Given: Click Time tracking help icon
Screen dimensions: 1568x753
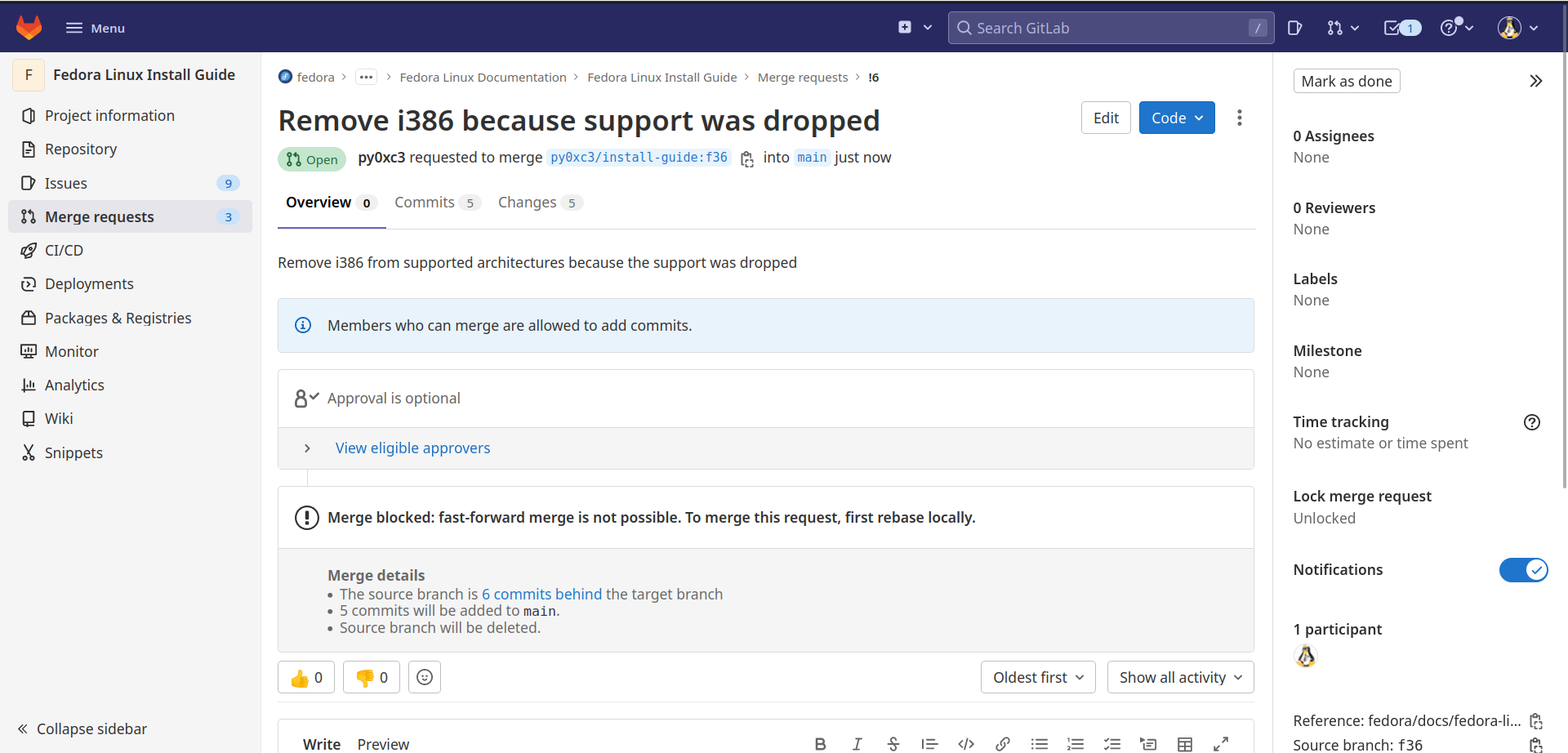Looking at the screenshot, I should click(x=1532, y=422).
